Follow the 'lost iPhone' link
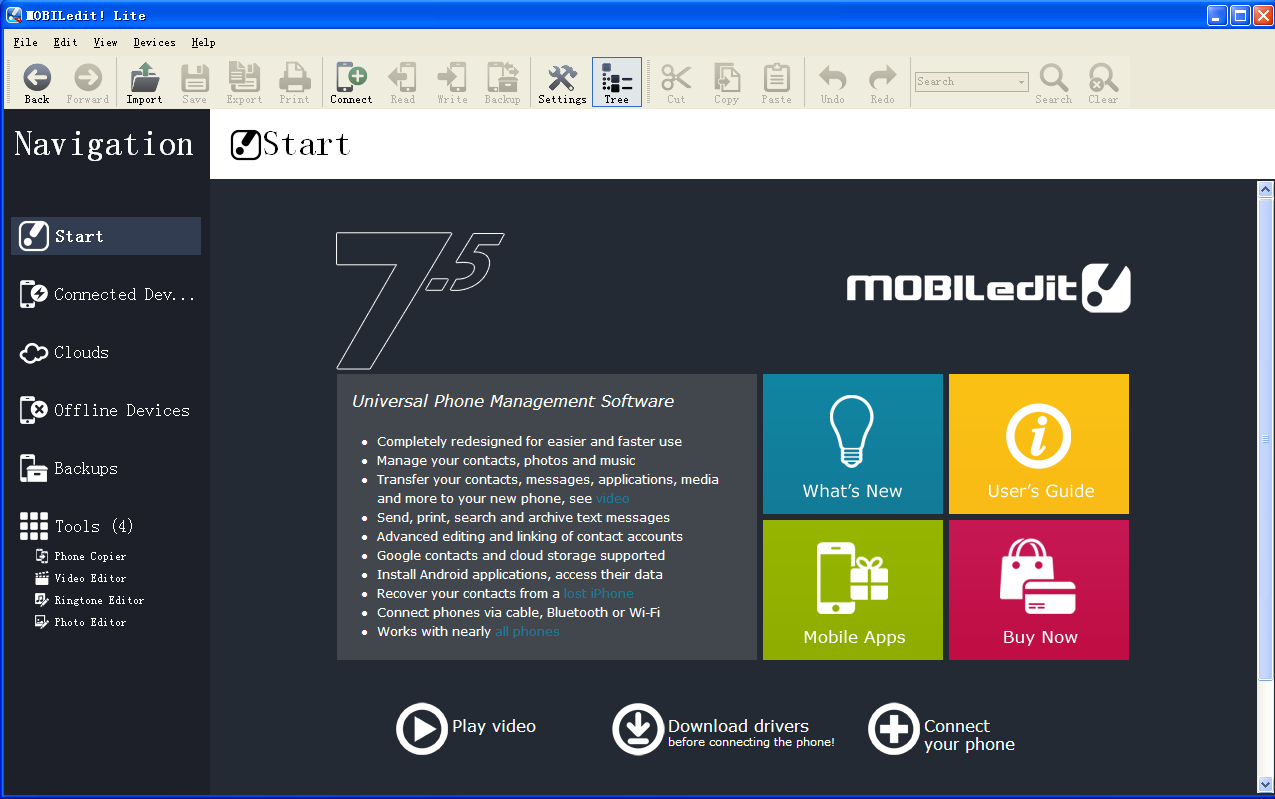The image size is (1275, 799). pos(598,593)
